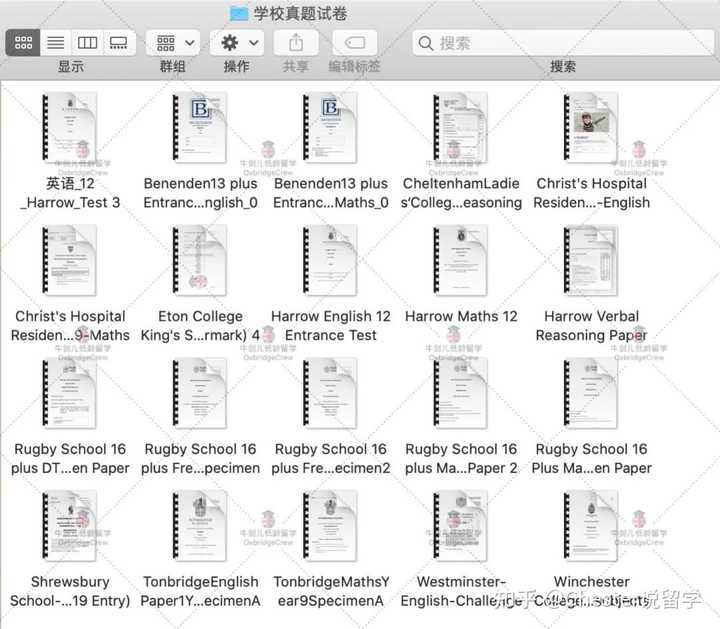Image resolution: width=720 pixels, height=629 pixels.
Task: Click filename Rugby School 16 Plus Ma...en Paper
Action: [x=591, y=458]
